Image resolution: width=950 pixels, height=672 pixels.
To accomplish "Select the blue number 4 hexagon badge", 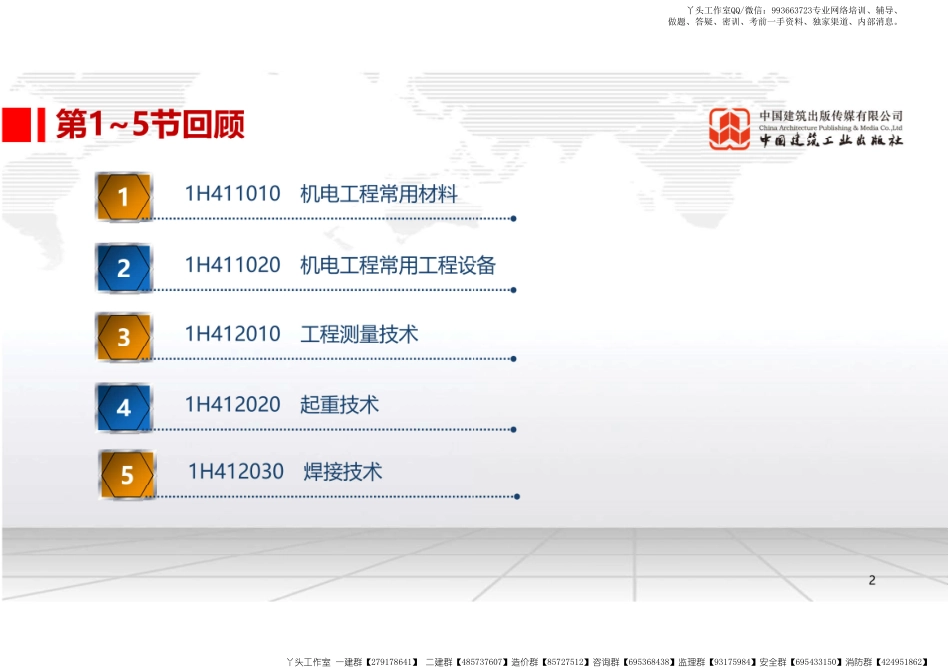I will pos(124,408).
